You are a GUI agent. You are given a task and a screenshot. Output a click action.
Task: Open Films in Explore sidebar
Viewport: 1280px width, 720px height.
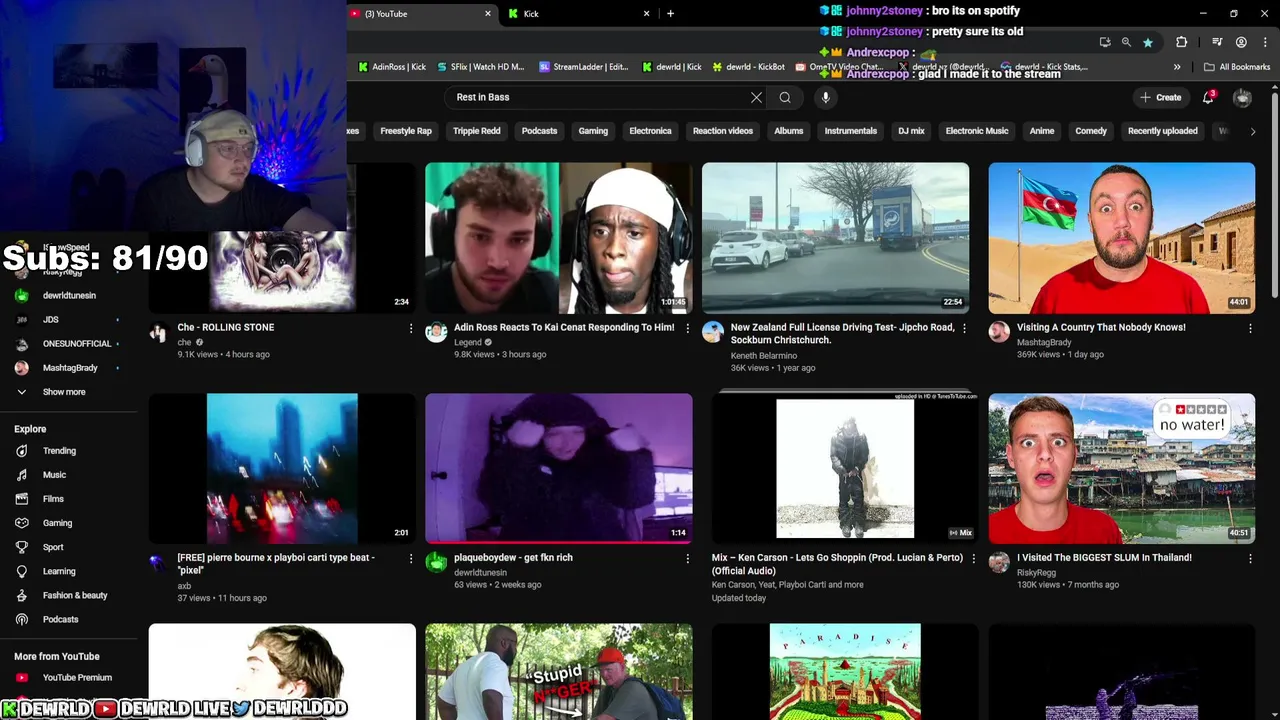tap(53, 499)
